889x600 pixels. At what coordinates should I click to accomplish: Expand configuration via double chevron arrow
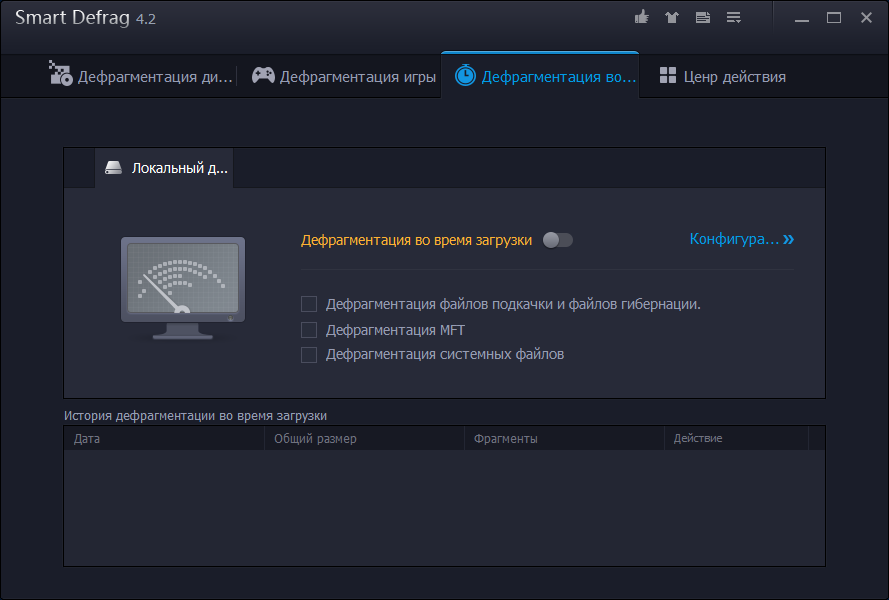789,240
